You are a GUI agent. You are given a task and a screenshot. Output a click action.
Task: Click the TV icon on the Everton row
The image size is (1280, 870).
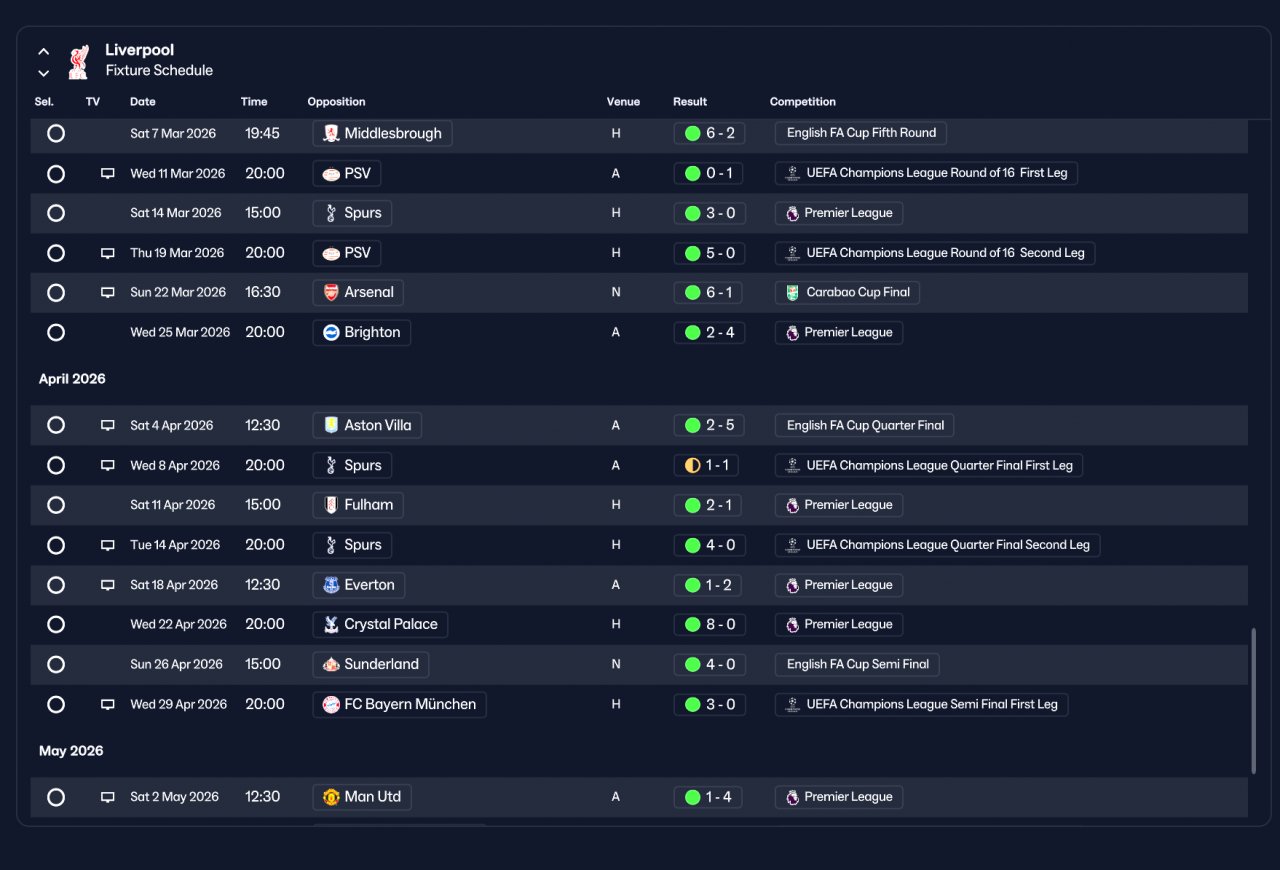tap(108, 586)
